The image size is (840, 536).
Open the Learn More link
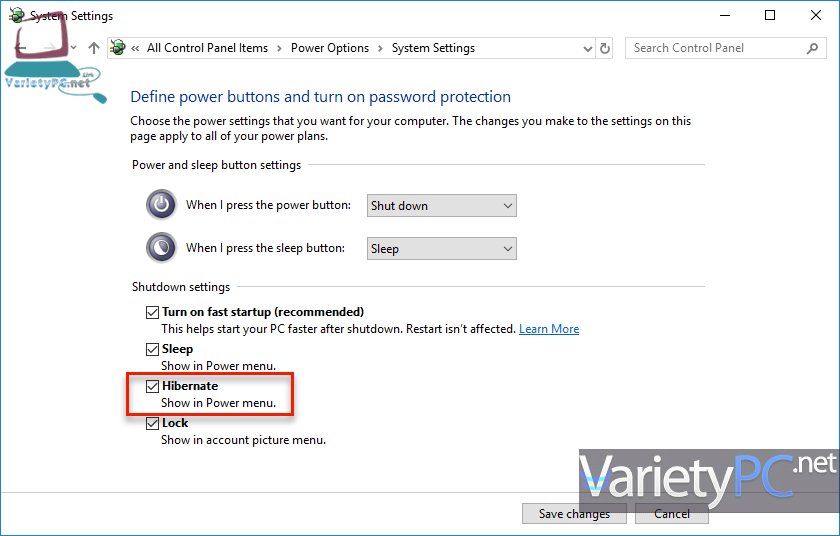pyautogui.click(x=549, y=329)
